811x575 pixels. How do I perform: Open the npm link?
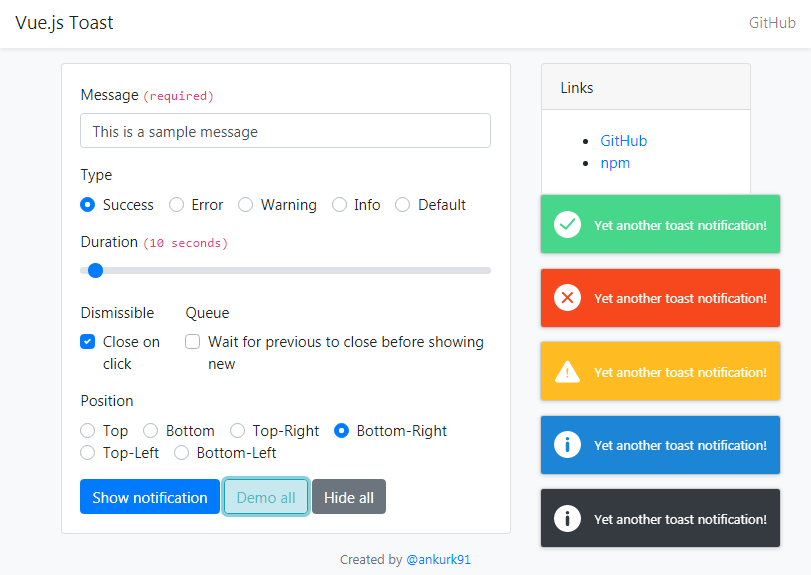click(615, 163)
